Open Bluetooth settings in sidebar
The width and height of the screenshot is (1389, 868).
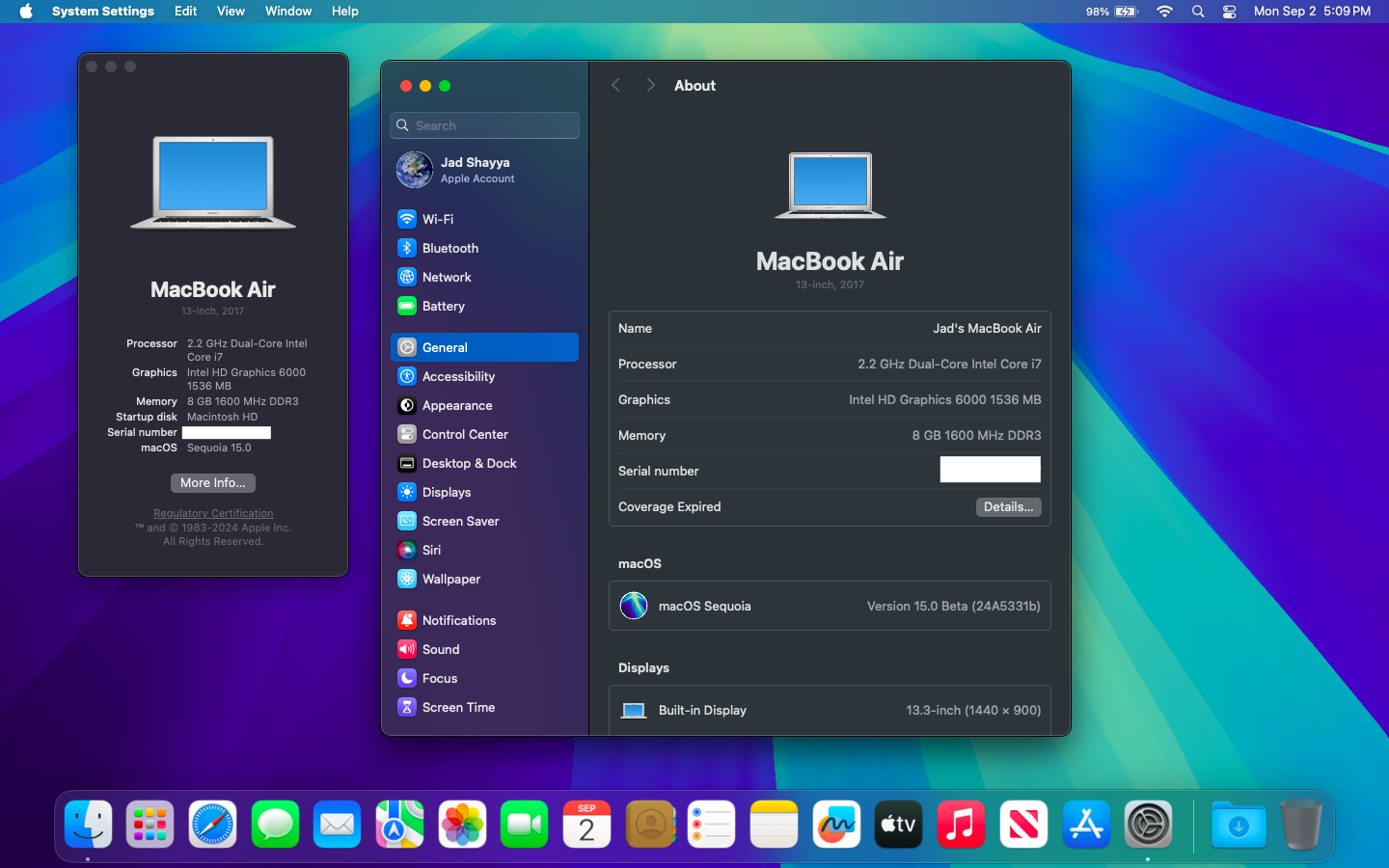click(x=484, y=248)
